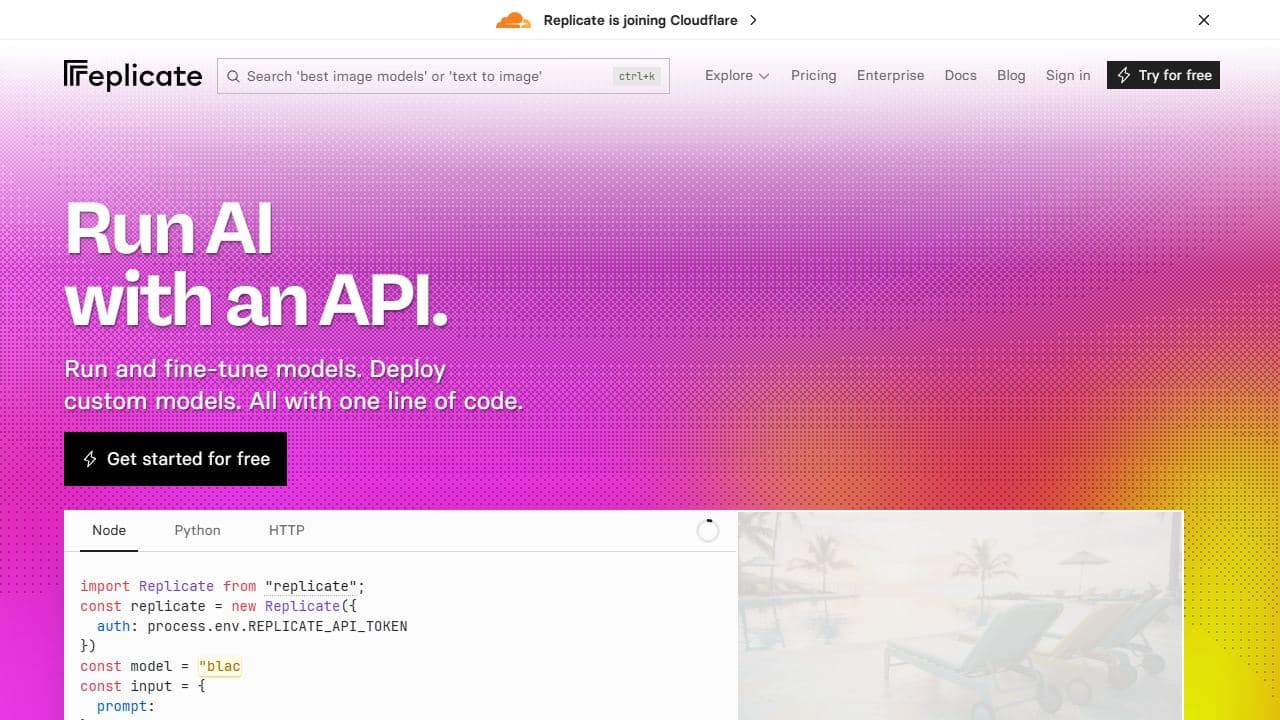The width and height of the screenshot is (1280, 720).
Task: Click the loading spinner in code panel
Action: (x=707, y=530)
